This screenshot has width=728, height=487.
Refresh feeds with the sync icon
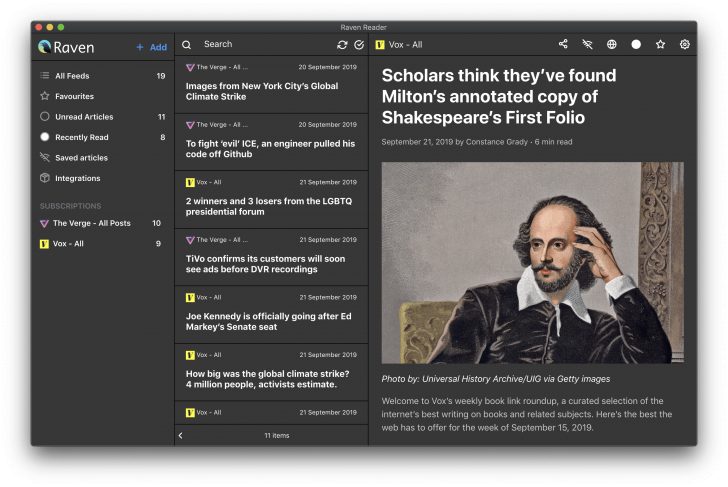click(342, 45)
